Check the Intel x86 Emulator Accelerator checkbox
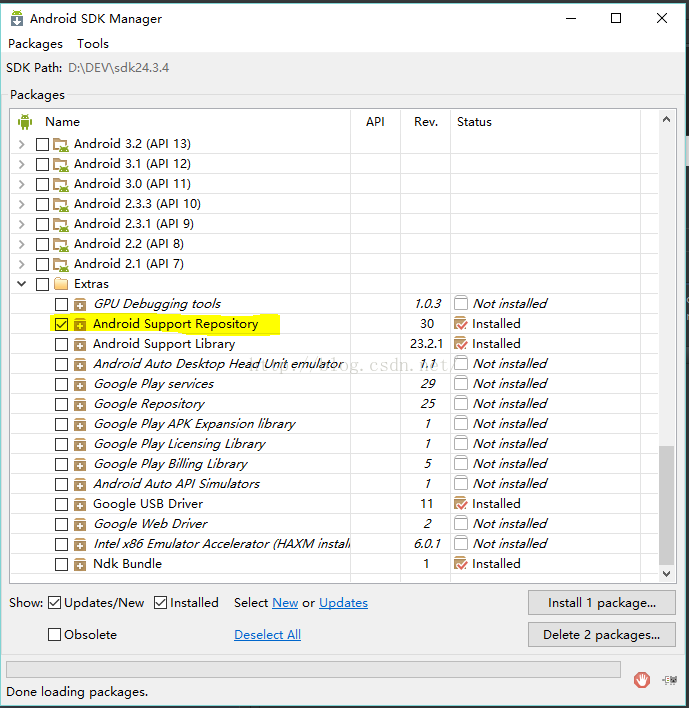 click(x=61, y=545)
